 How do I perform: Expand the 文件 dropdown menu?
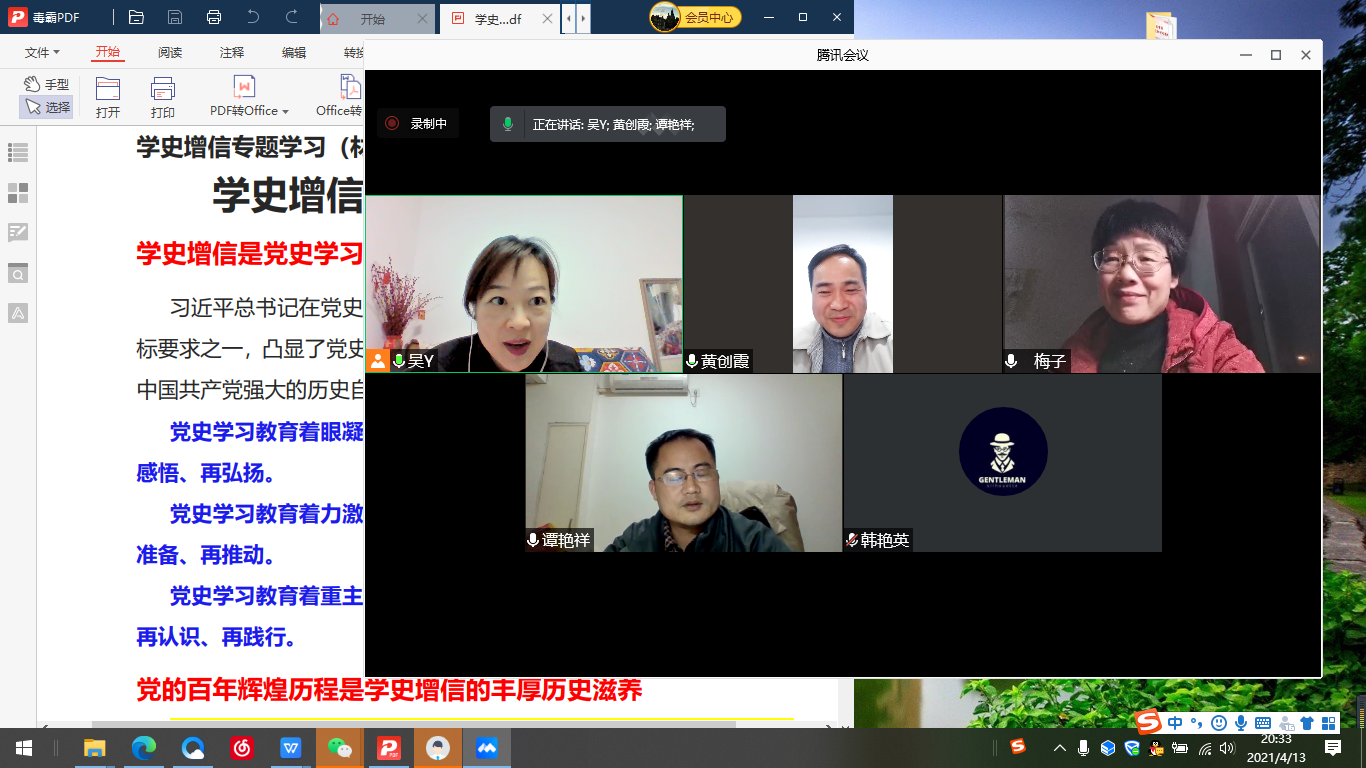[42, 53]
